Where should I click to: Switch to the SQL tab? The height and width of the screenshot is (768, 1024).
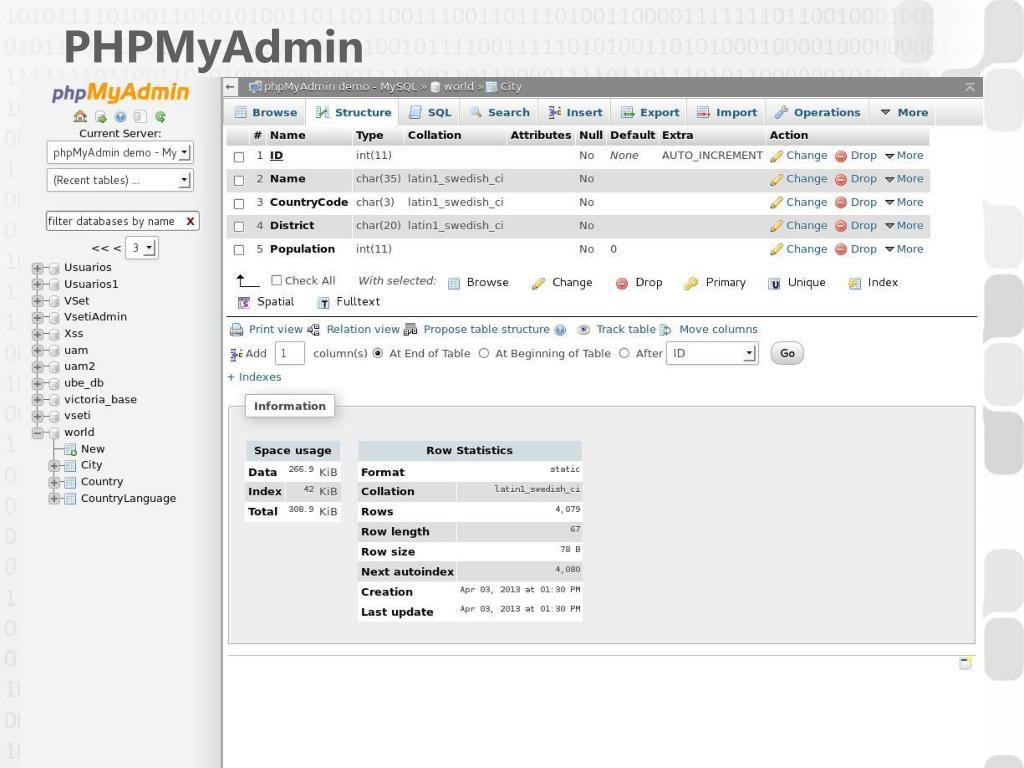tap(430, 112)
